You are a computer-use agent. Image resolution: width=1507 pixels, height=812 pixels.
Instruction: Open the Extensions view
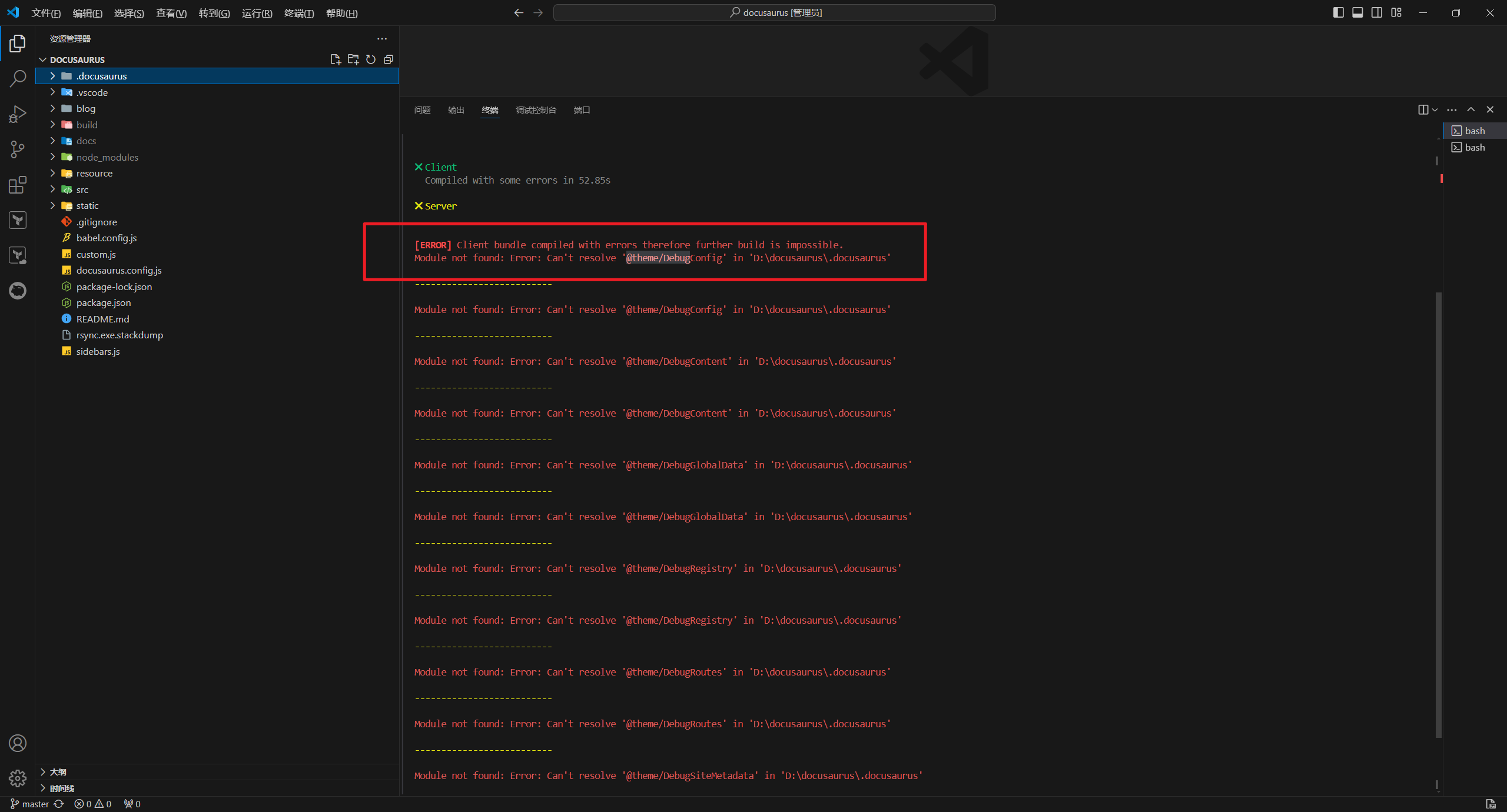pos(18,185)
